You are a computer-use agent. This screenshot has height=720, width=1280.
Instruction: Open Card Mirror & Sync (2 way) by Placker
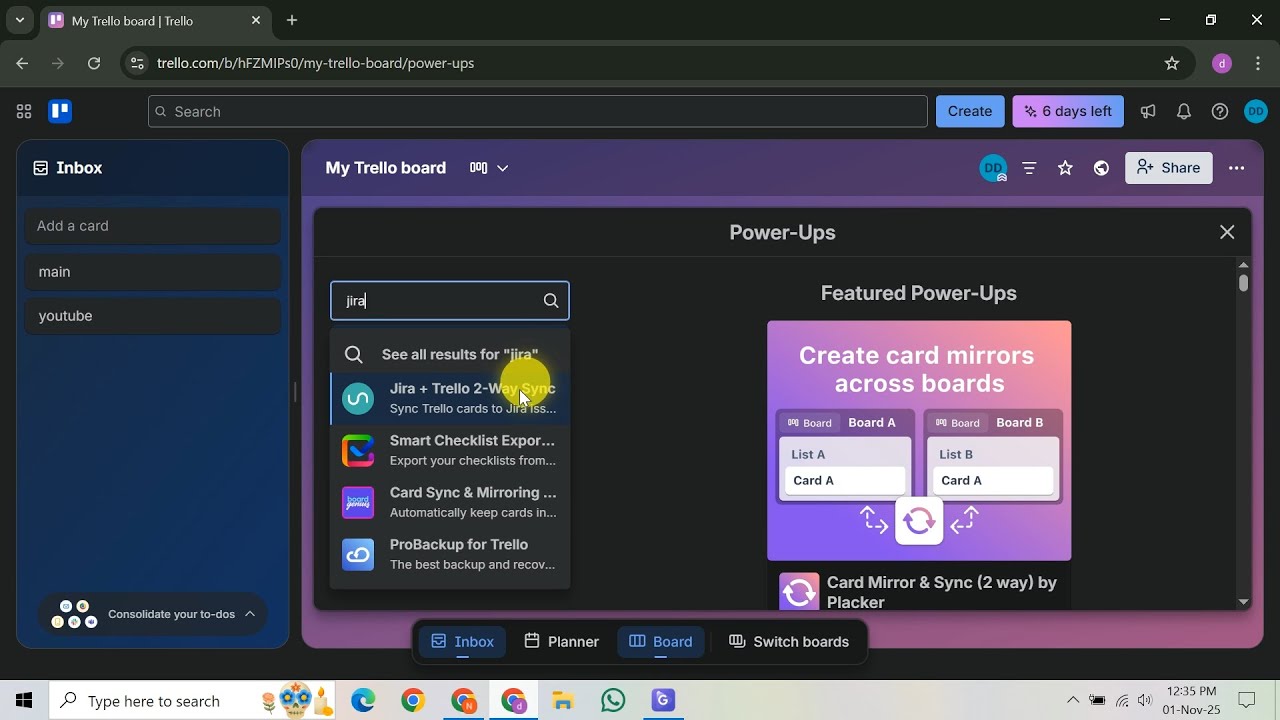point(942,592)
